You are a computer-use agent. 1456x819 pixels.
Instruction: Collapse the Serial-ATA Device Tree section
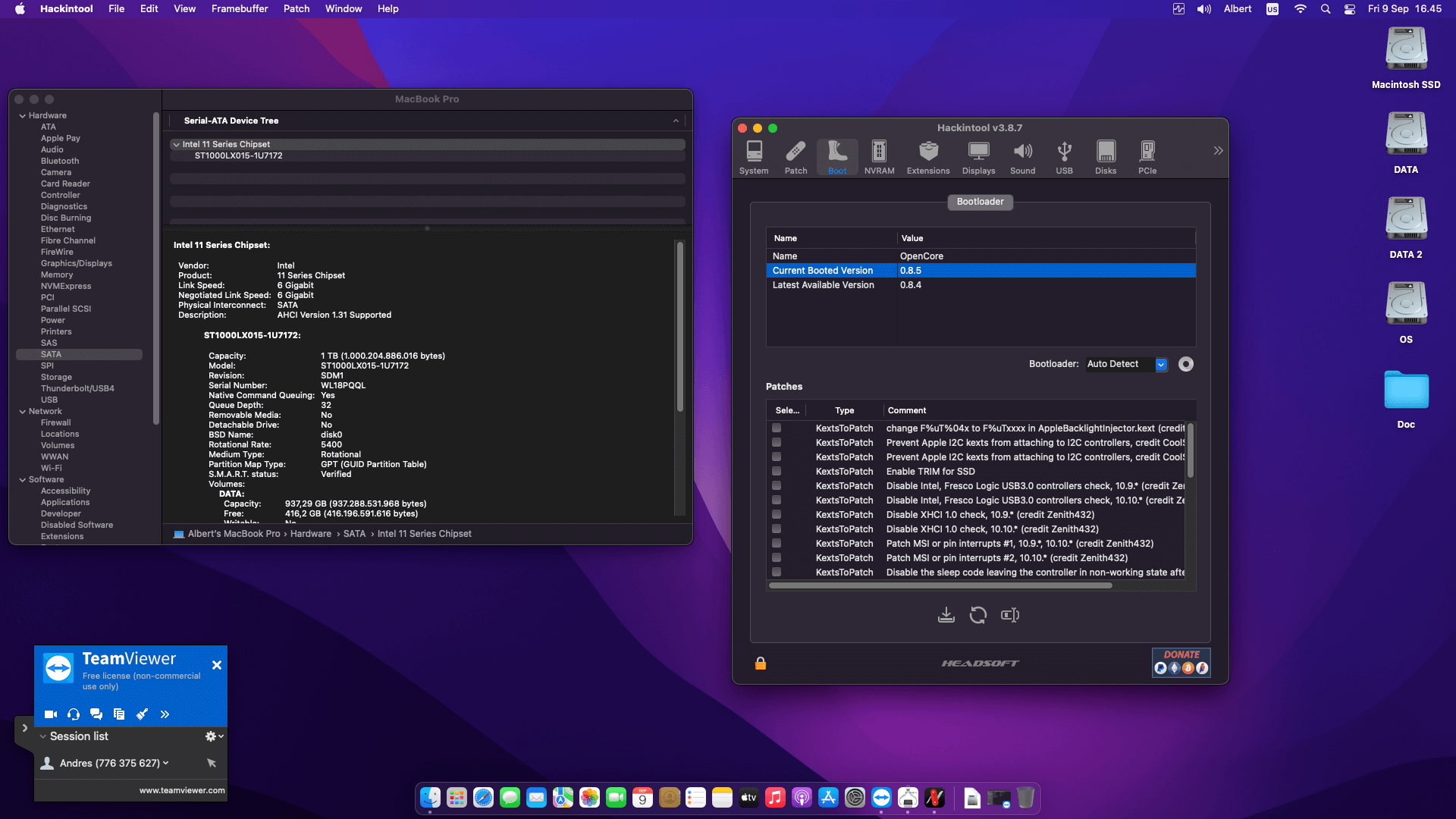(x=676, y=120)
